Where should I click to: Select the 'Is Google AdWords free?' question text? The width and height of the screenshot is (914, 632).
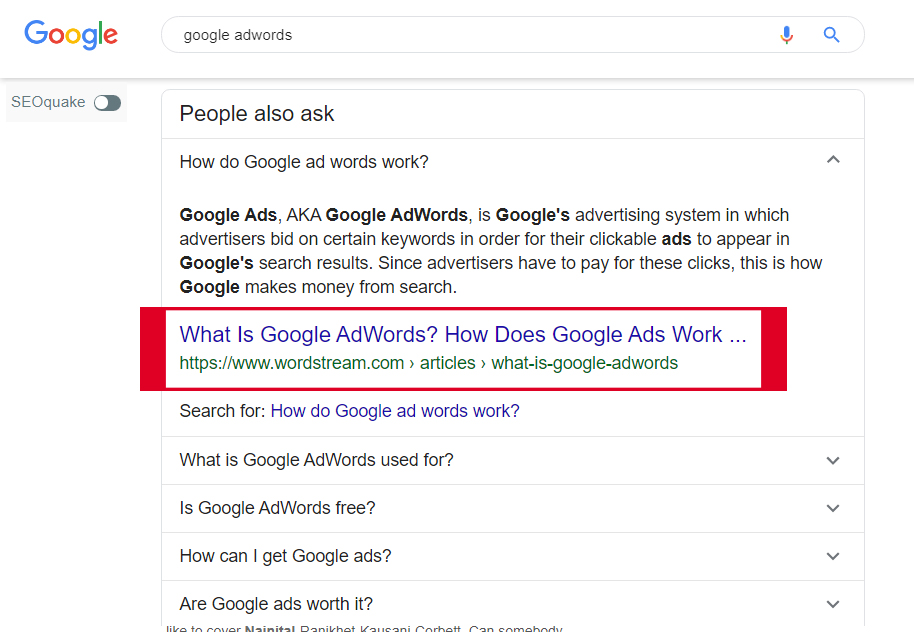click(277, 508)
